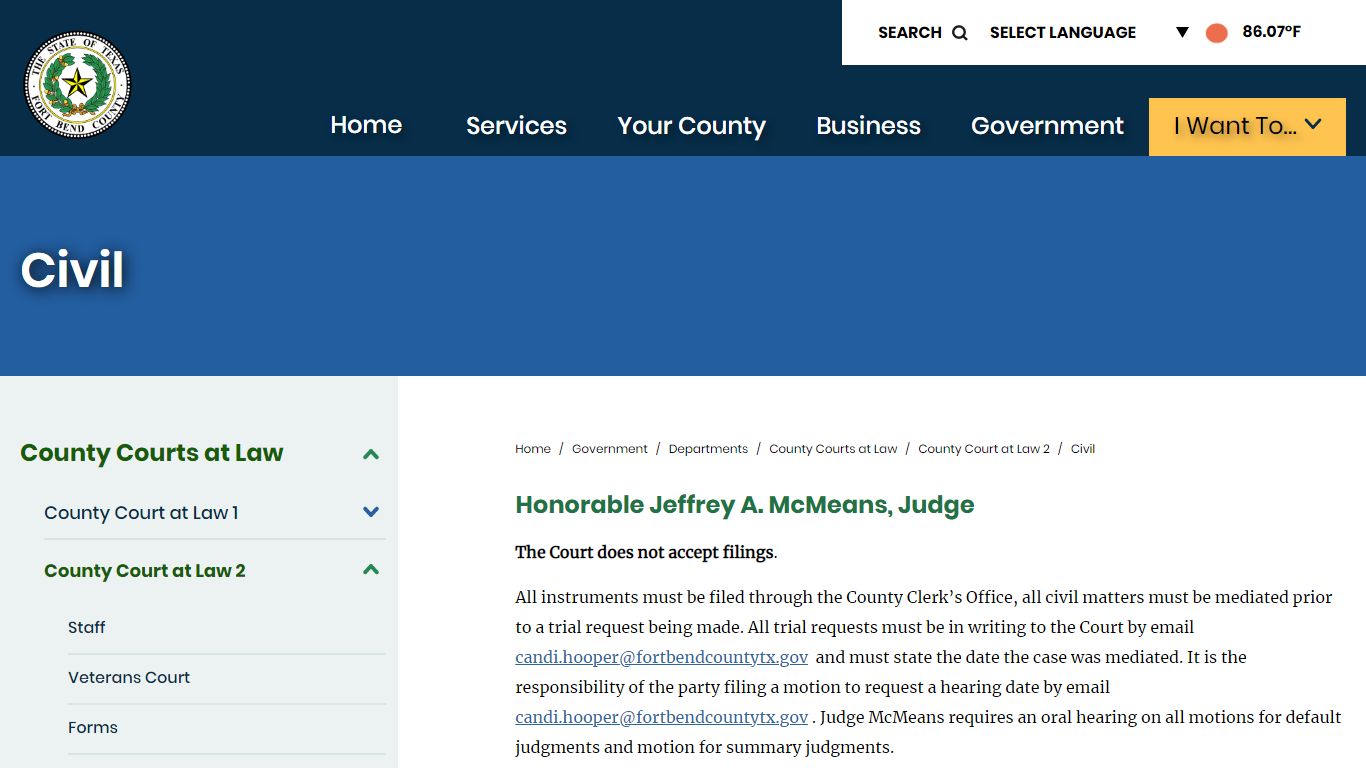
Task: Click the Civil breadcrumb item
Action: pos(1083,449)
